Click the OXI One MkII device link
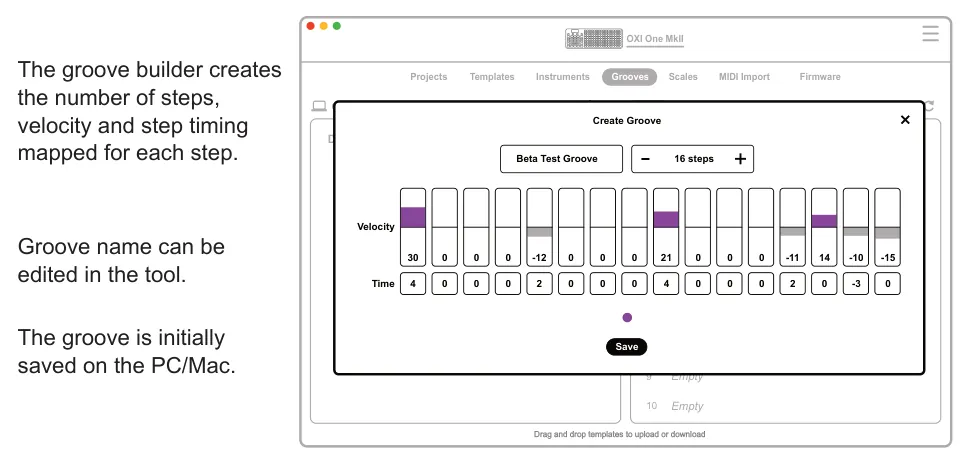This screenshot has width=968, height=464. click(655, 39)
